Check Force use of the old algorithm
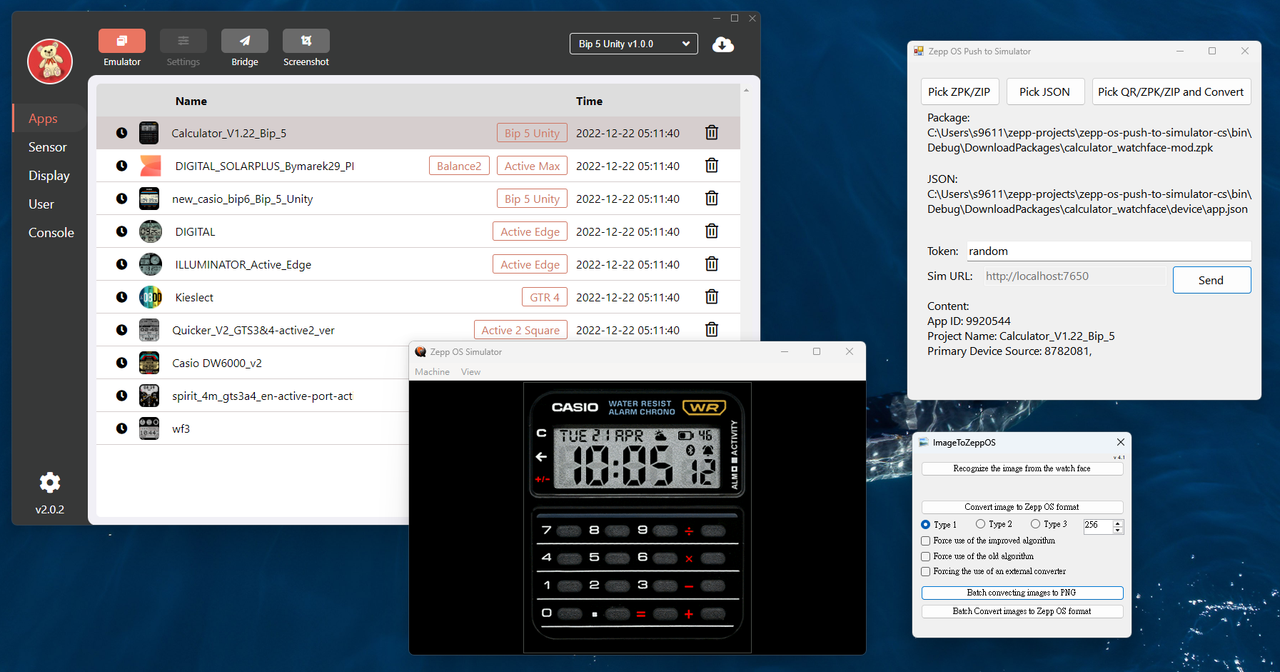This screenshot has width=1280, height=672. pyautogui.click(x=926, y=556)
